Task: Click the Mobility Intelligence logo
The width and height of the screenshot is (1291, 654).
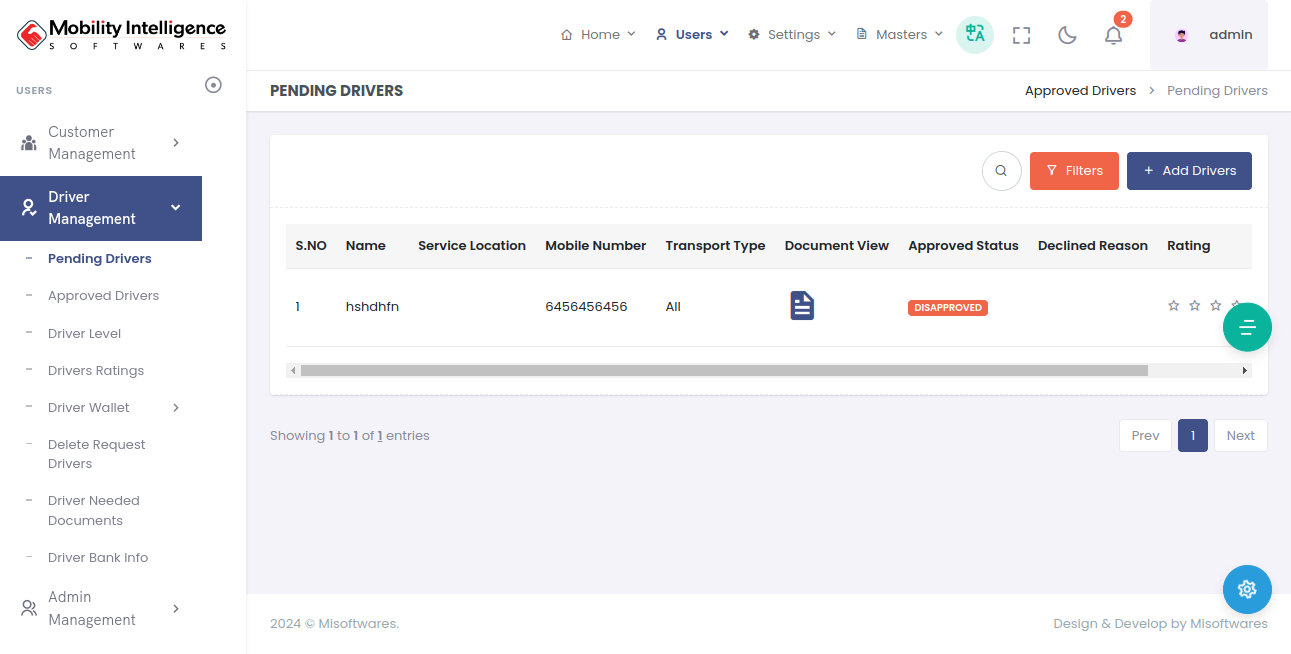Action: (122, 35)
